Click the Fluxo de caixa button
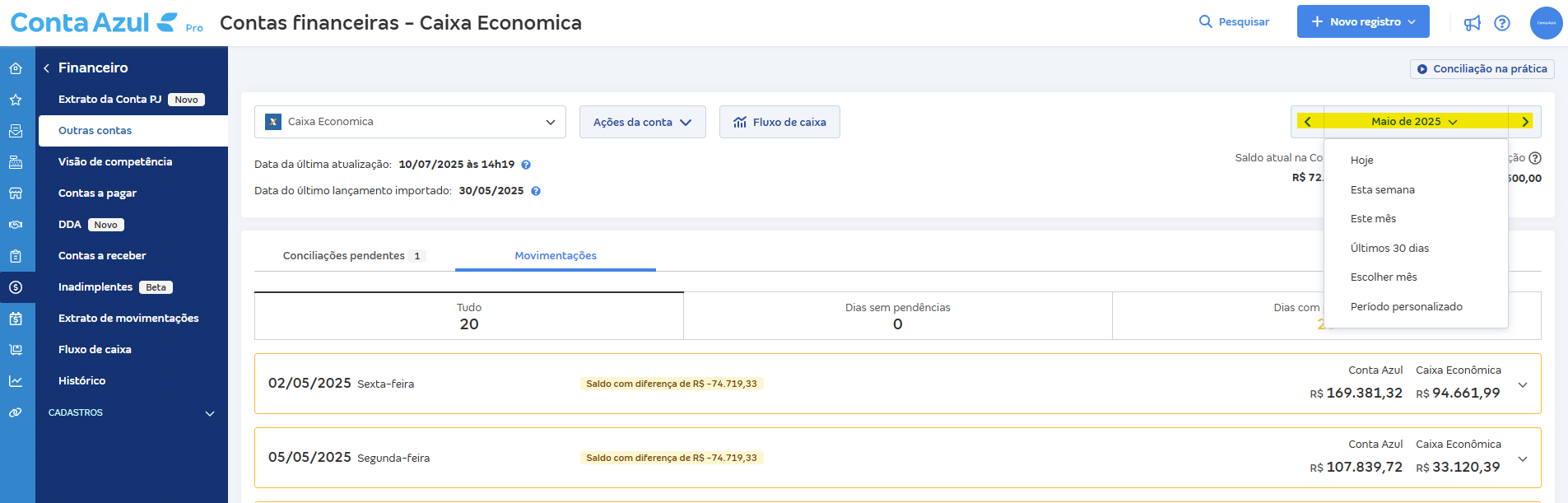The height and width of the screenshot is (503, 1568). 779,122
